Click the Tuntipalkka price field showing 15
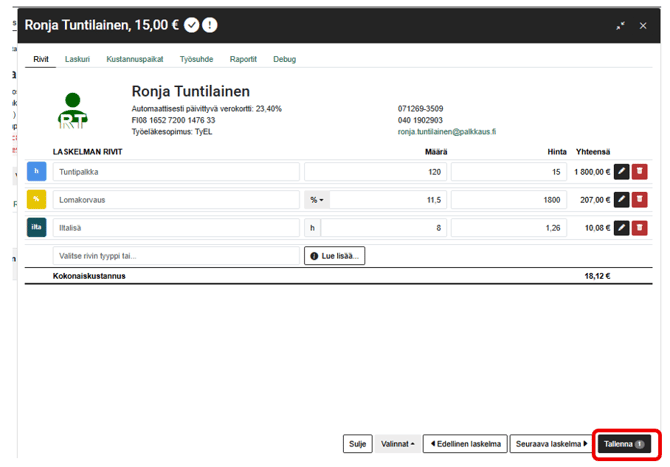670x467 pixels. click(509, 171)
